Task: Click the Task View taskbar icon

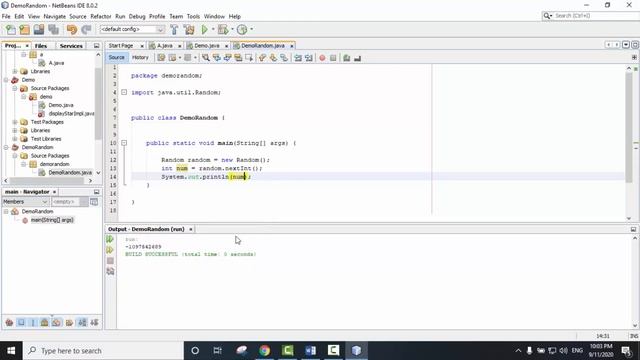Action: [x=218, y=351]
